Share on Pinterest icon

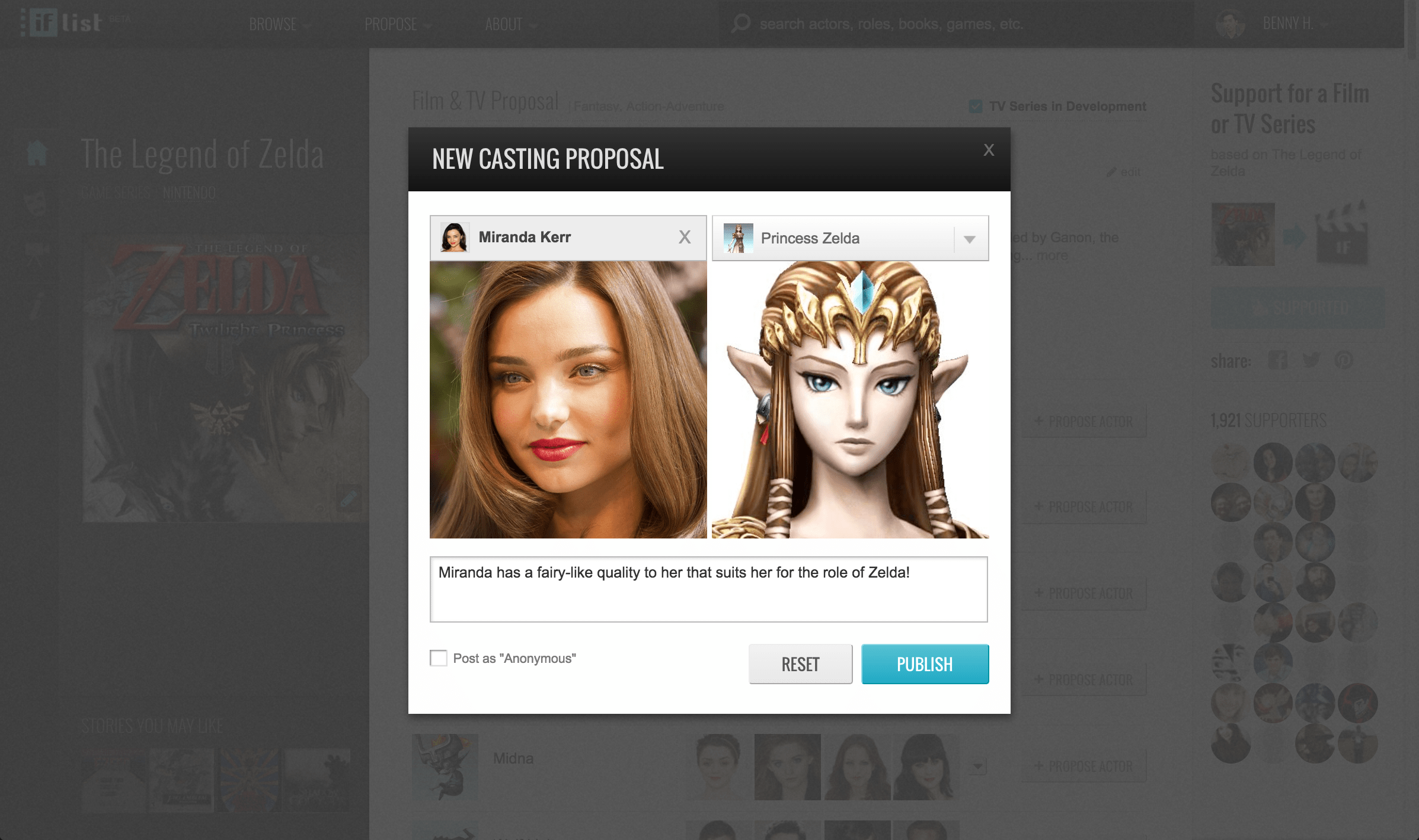1344,360
